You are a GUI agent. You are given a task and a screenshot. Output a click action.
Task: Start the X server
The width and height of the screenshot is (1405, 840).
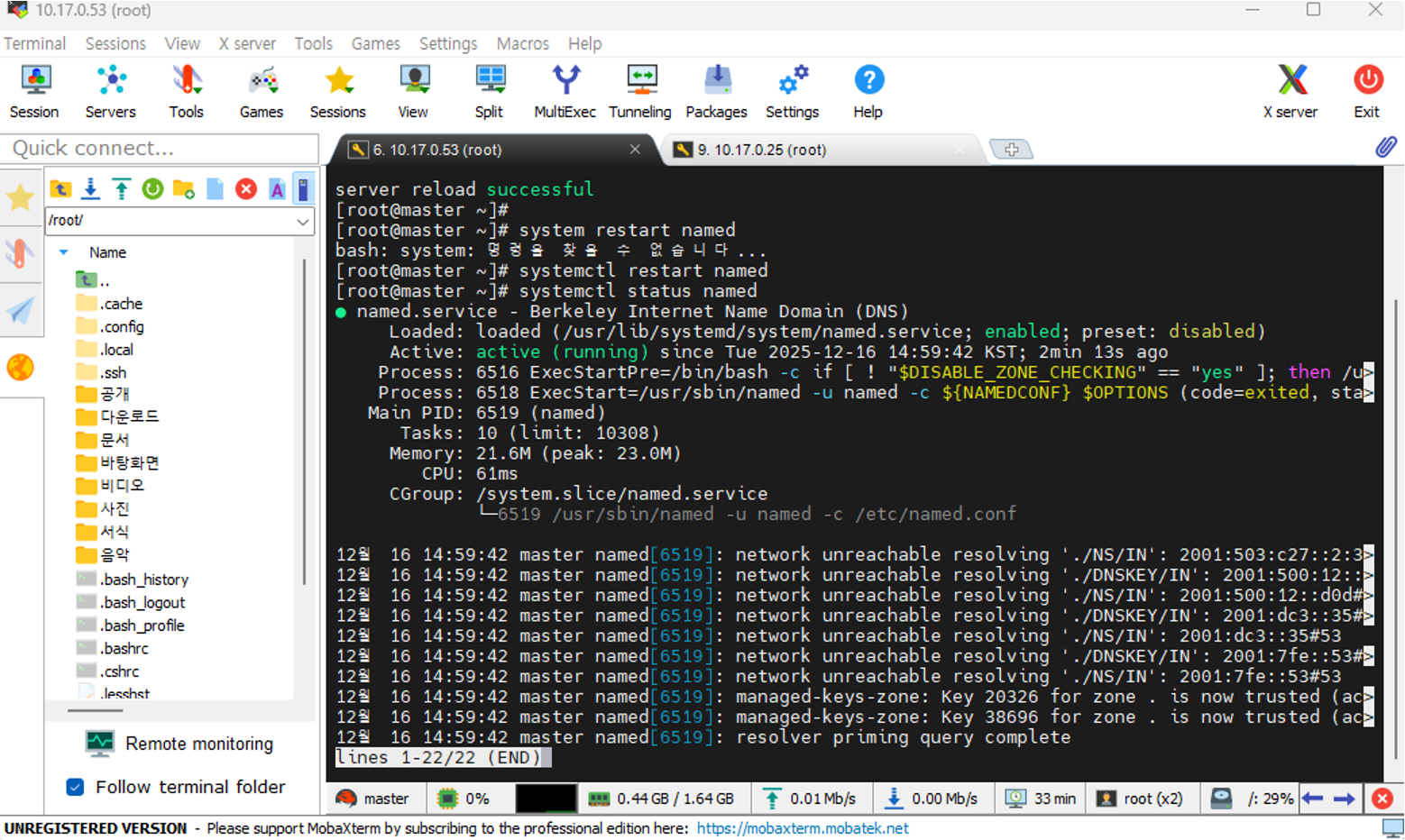point(1290,92)
